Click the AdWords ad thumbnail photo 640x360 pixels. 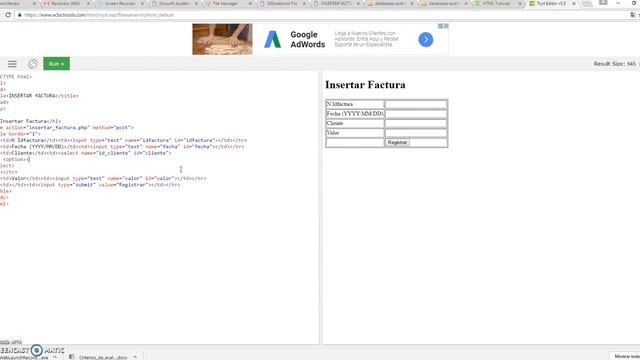tap(222, 39)
